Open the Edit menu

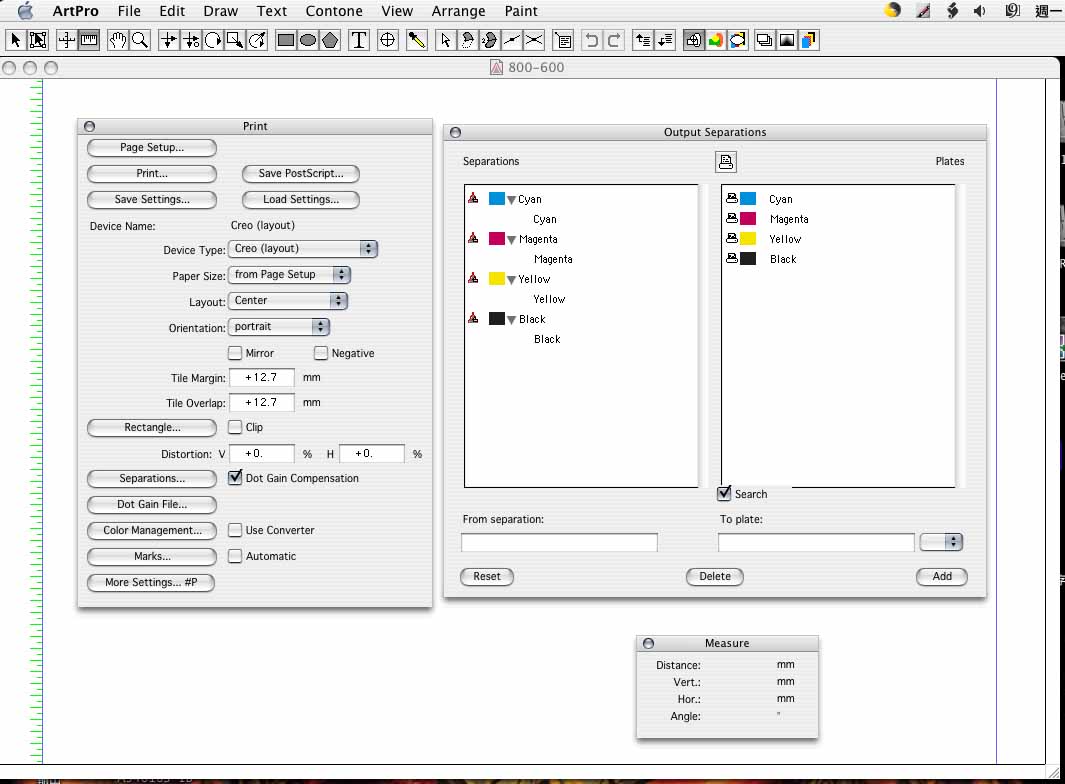[172, 11]
